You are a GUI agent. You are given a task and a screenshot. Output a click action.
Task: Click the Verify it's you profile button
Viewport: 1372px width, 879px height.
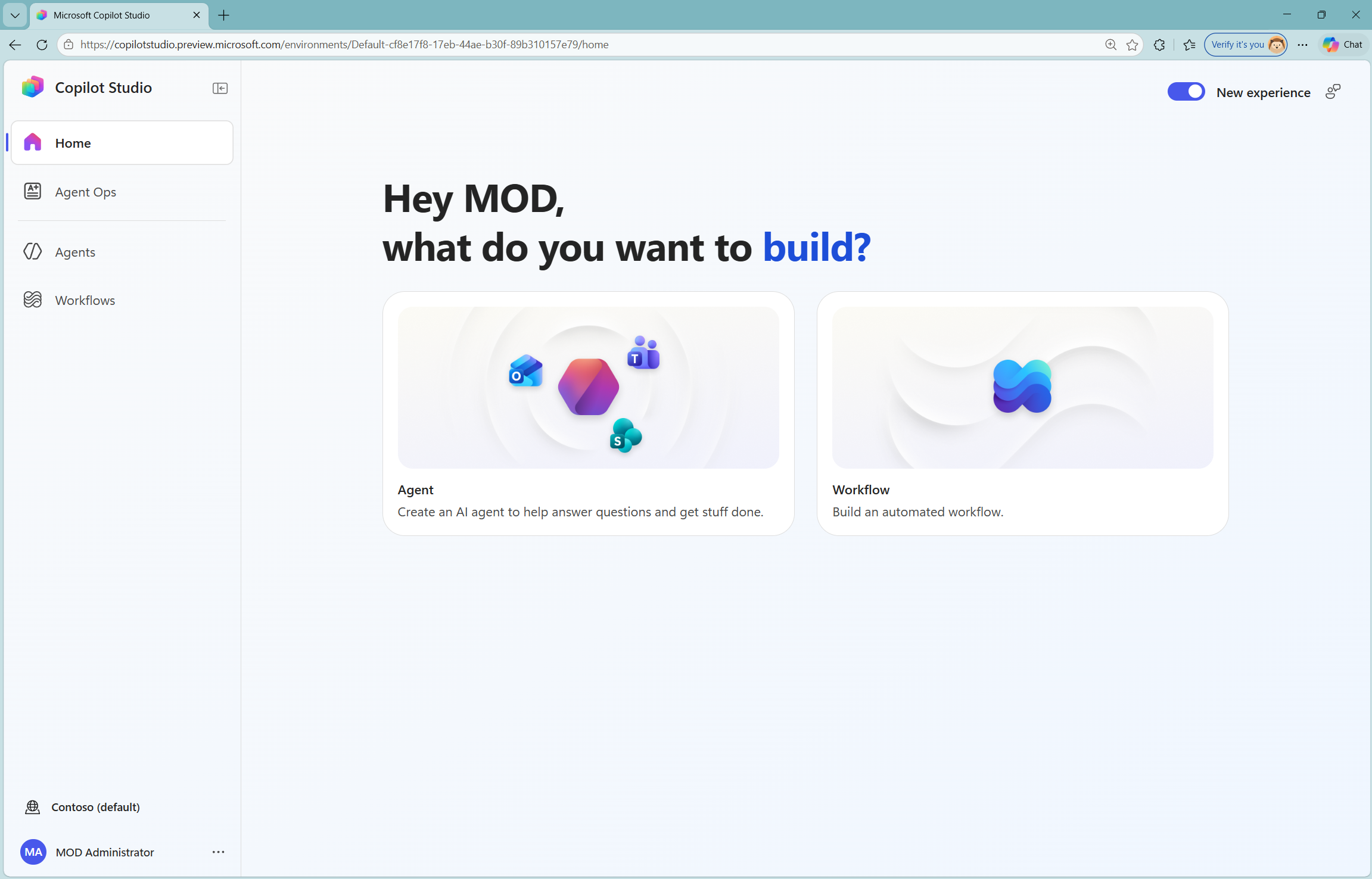tap(1246, 45)
